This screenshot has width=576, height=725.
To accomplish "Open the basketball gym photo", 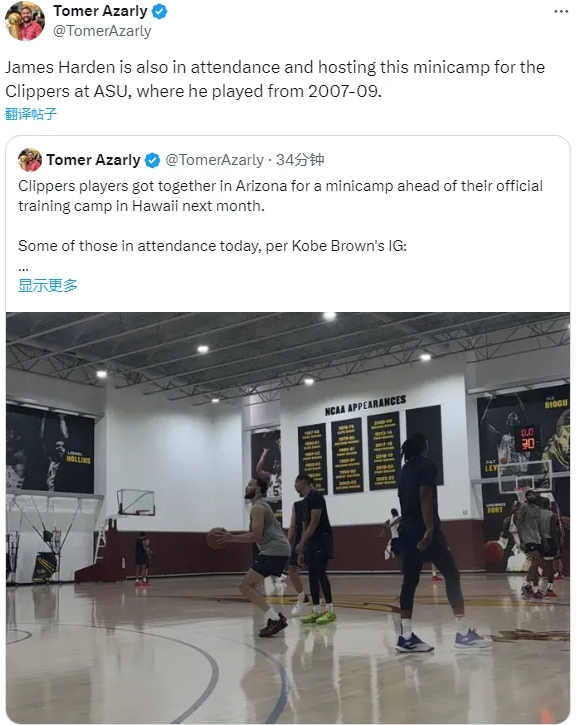I will point(288,517).
